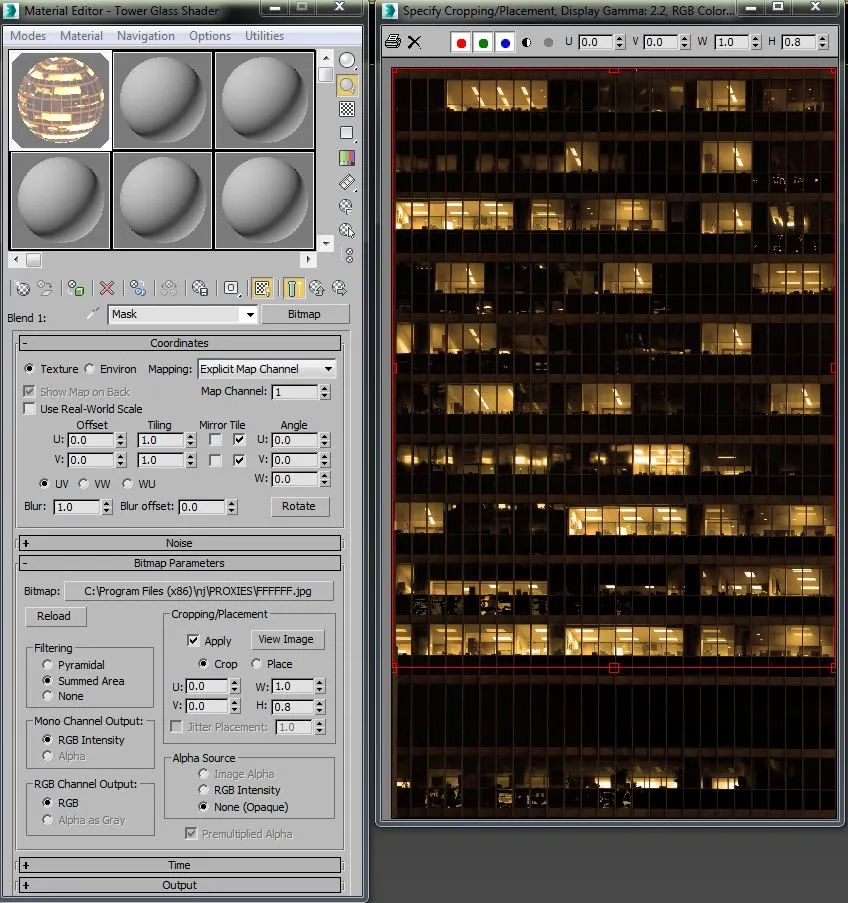
Task: Expand the Noise rollout
Action: click(x=180, y=544)
